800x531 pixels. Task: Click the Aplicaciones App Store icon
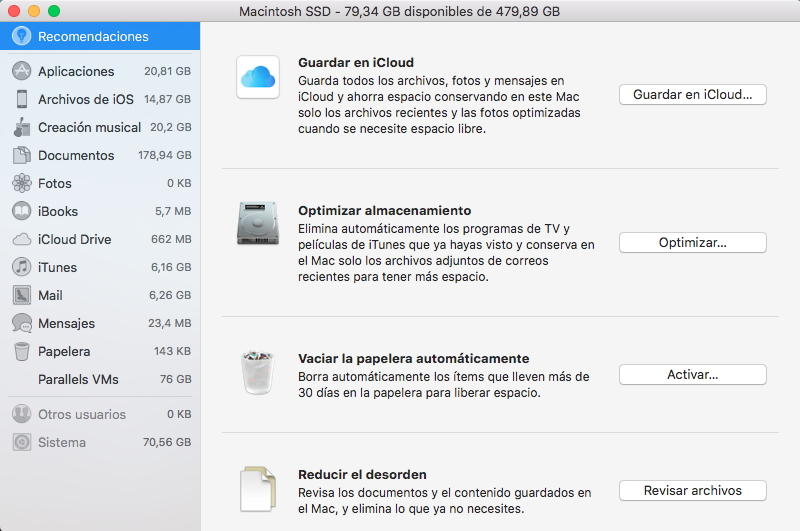tap(21, 71)
